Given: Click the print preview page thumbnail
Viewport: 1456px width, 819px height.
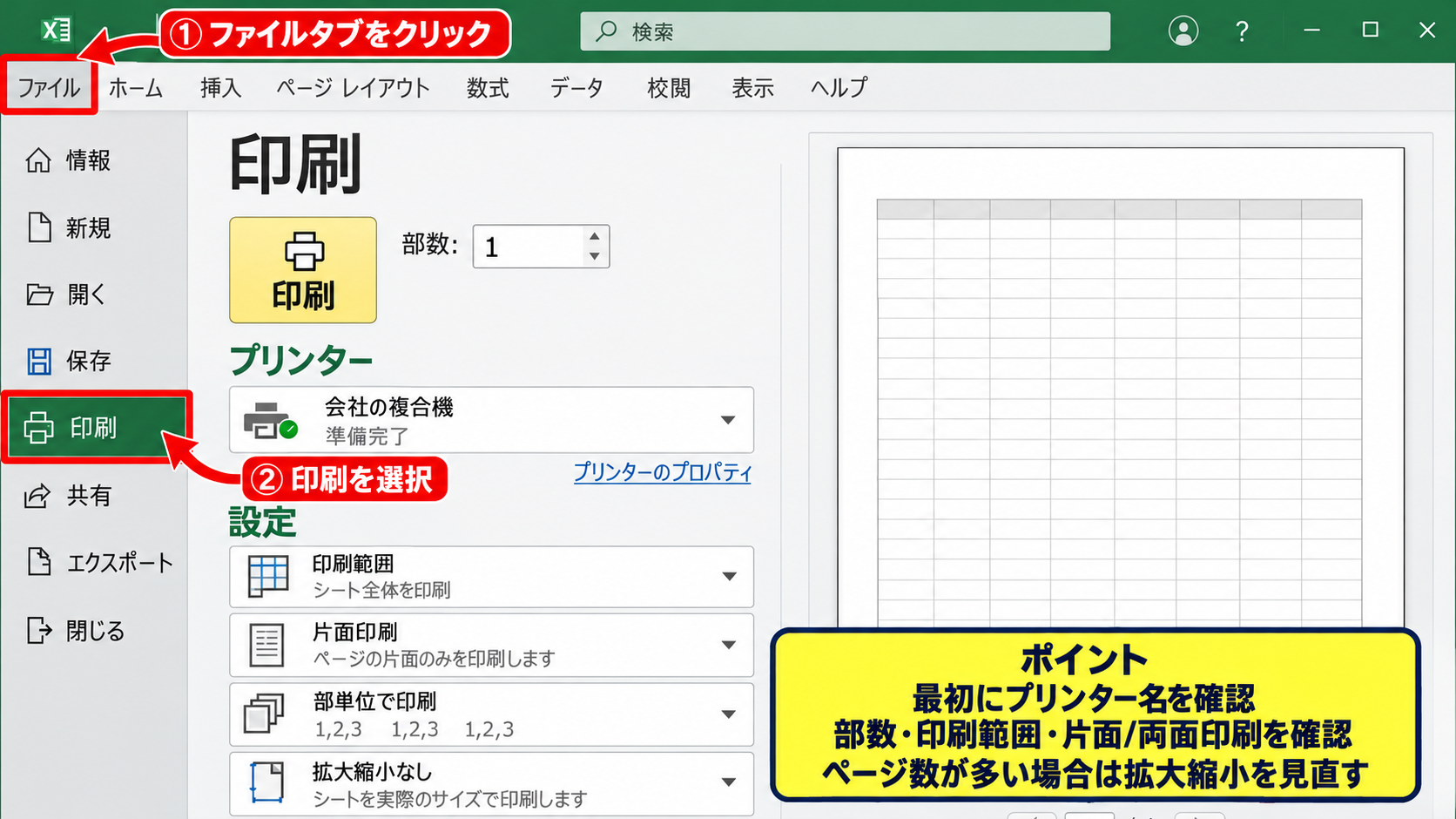Looking at the screenshot, I should tap(1121, 388).
